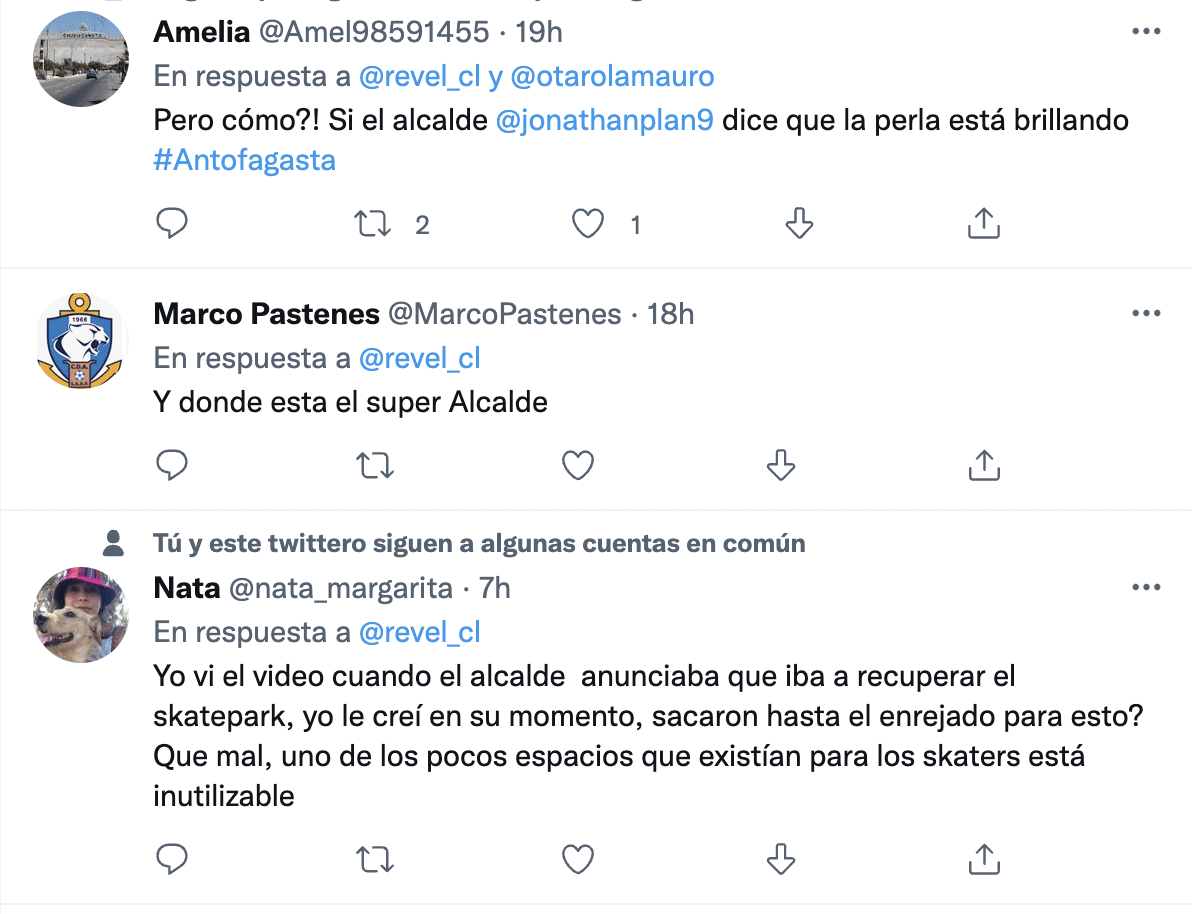This screenshot has width=1192, height=914.
Task: Click the download arrow on Nata's tweet
Action: [x=781, y=859]
